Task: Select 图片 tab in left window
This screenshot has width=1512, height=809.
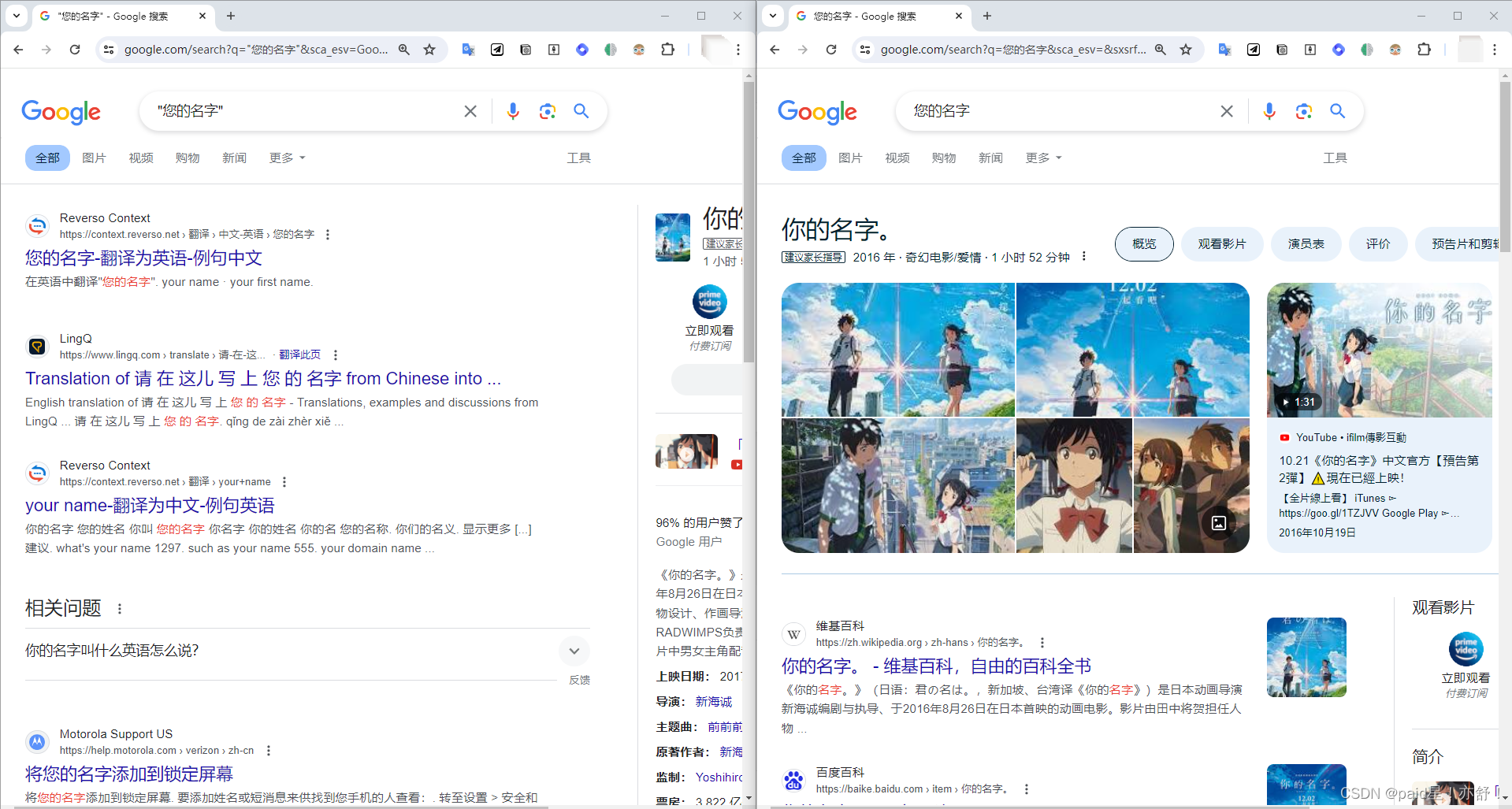Action: (94, 158)
